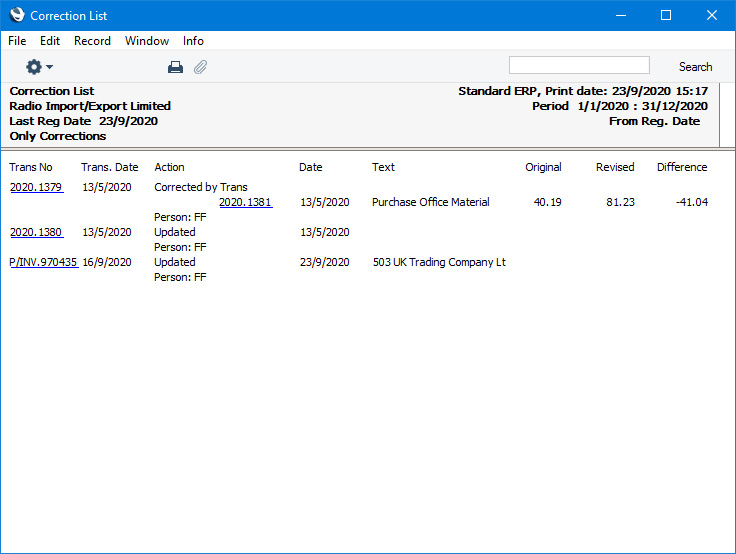736x554 pixels.
Task: Click the Purchase Office Material text
Action: point(430,202)
